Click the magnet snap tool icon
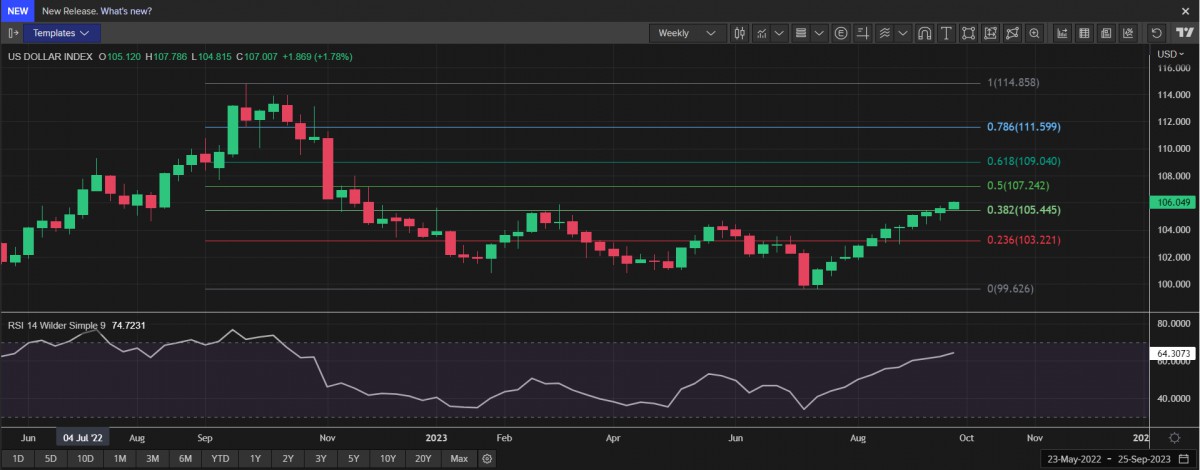Screen dimensions: 1200x470 click(925, 33)
